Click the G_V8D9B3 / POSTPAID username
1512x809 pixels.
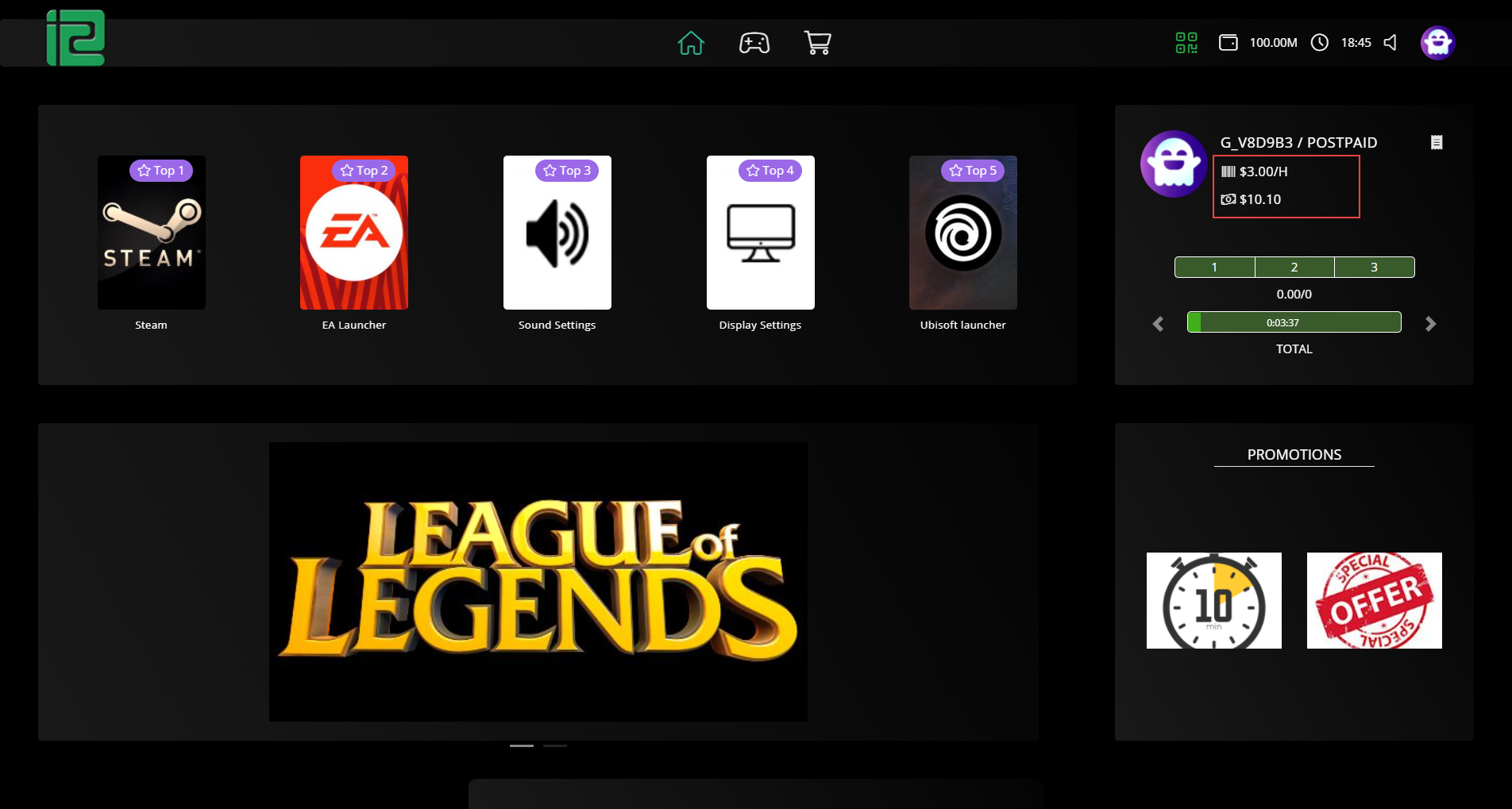tap(1299, 143)
